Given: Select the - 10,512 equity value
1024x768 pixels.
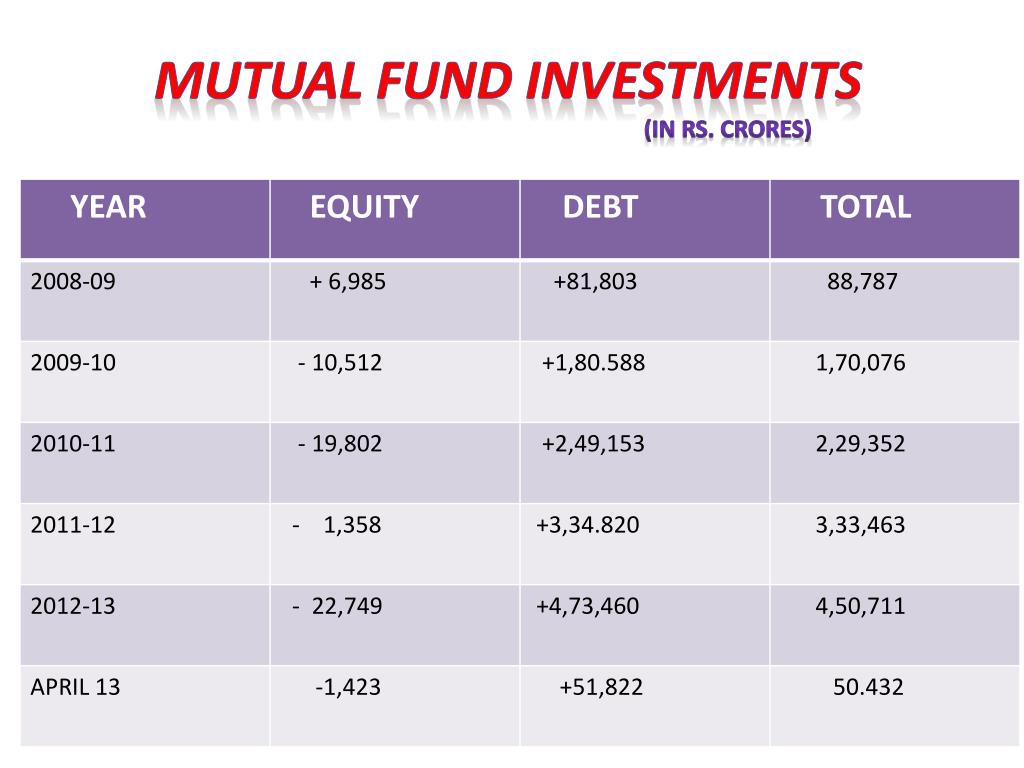Looking at the screenshot, I should tap(340, 363).
